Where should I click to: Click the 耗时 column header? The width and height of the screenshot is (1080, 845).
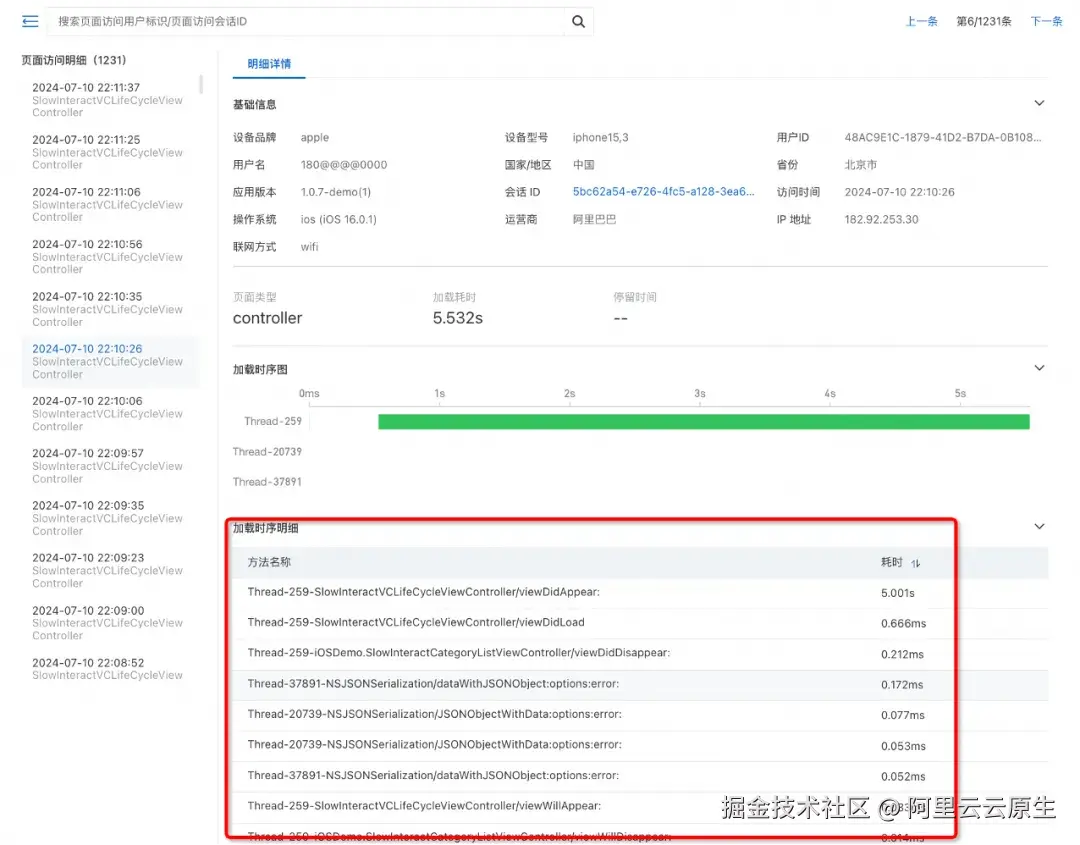891,563
